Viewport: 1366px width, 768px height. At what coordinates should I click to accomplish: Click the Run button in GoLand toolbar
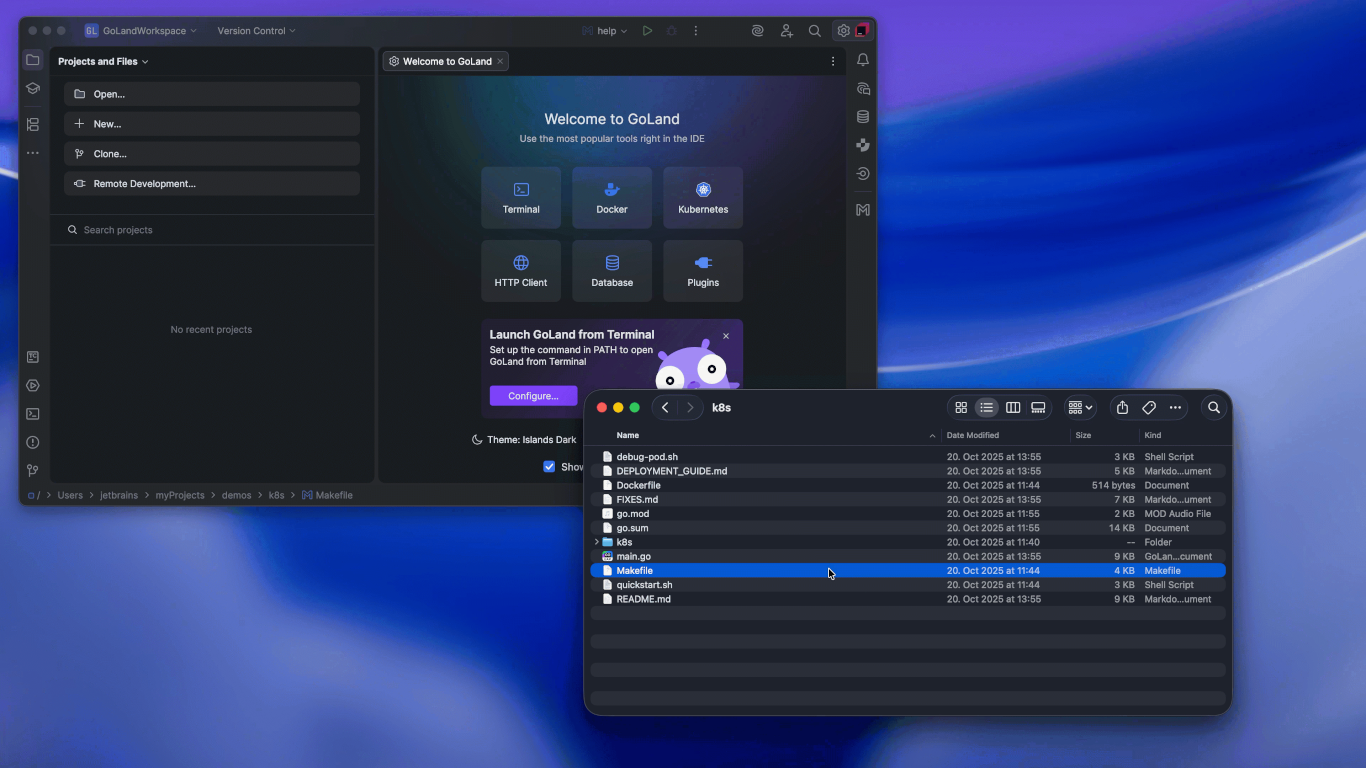648,31
